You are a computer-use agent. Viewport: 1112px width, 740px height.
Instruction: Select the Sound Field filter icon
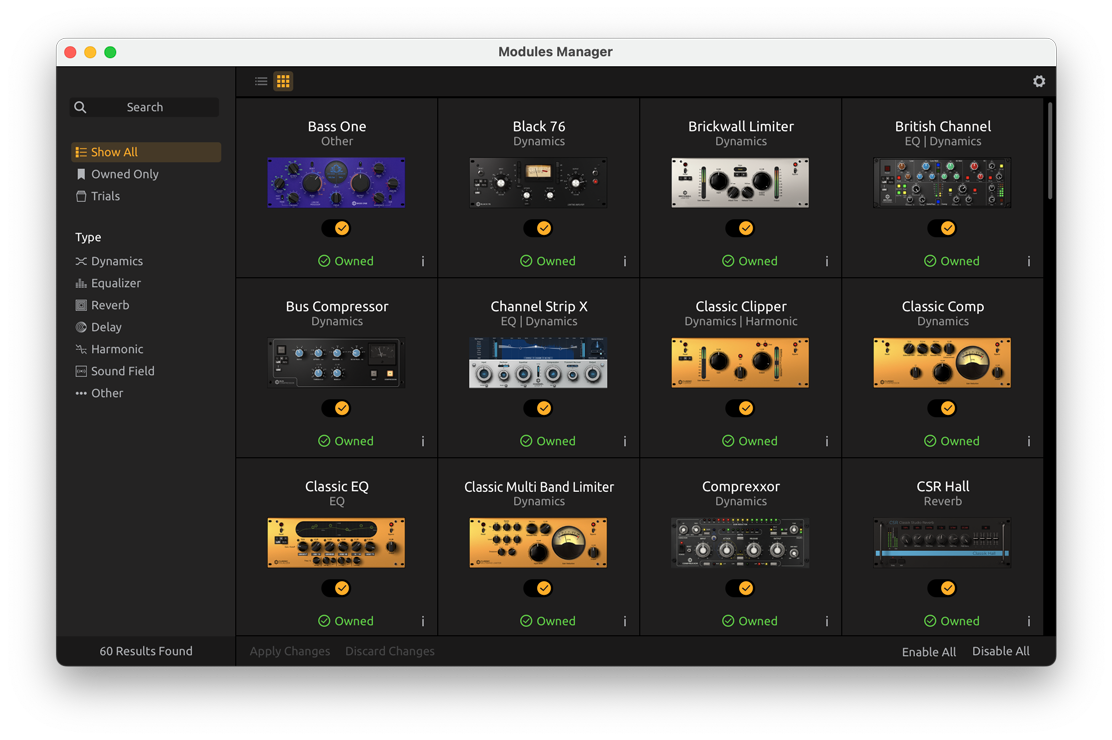point(79,371)
